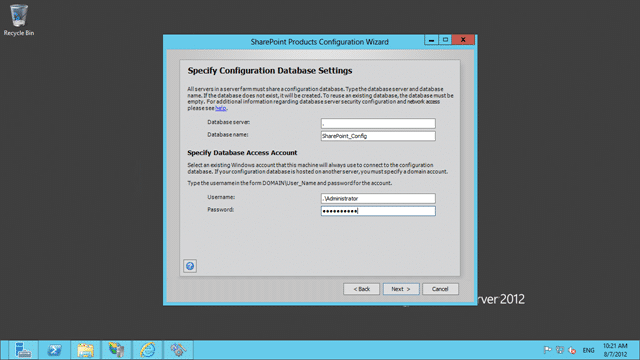The height and width of the screenshot is (360, 640).
Task: Click the Specify Configuration Database Settings heading
Action: point(269,71)
